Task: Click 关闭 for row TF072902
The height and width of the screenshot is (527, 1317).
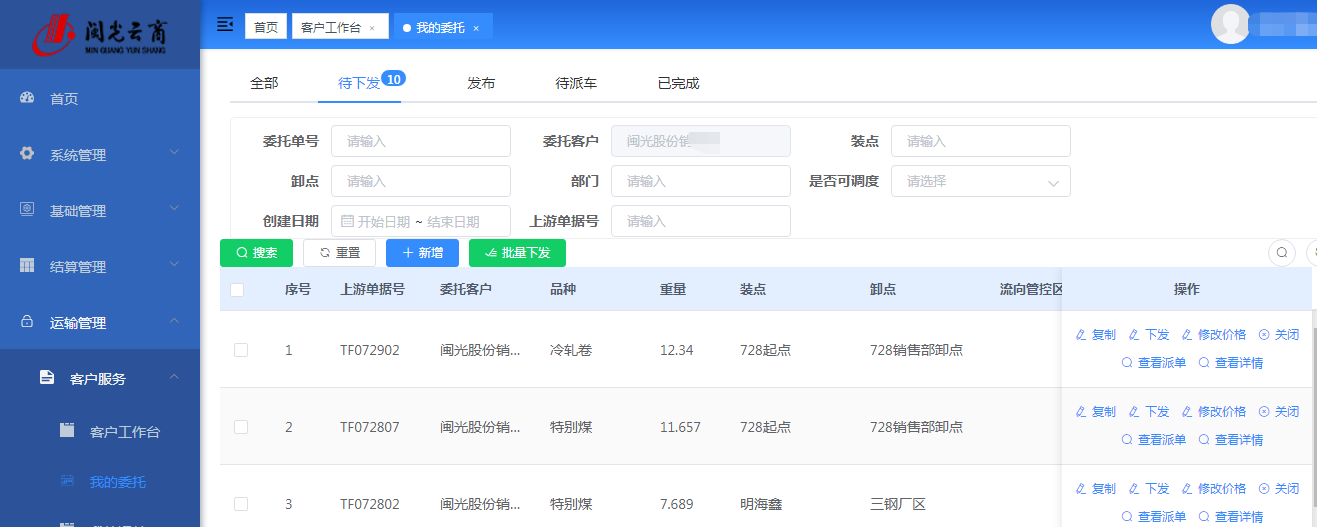Action: click(1278, 335)
